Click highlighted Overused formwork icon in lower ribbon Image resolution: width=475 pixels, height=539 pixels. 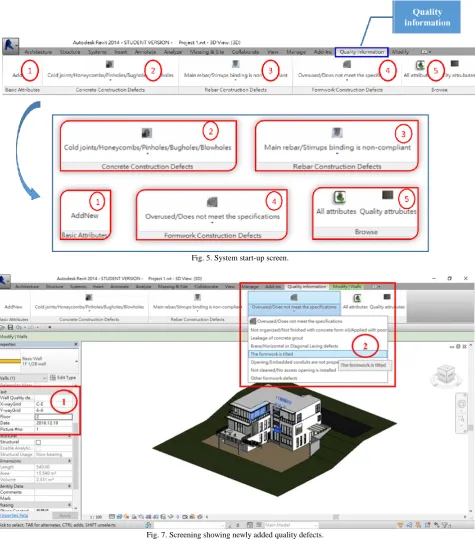point(294,297)
